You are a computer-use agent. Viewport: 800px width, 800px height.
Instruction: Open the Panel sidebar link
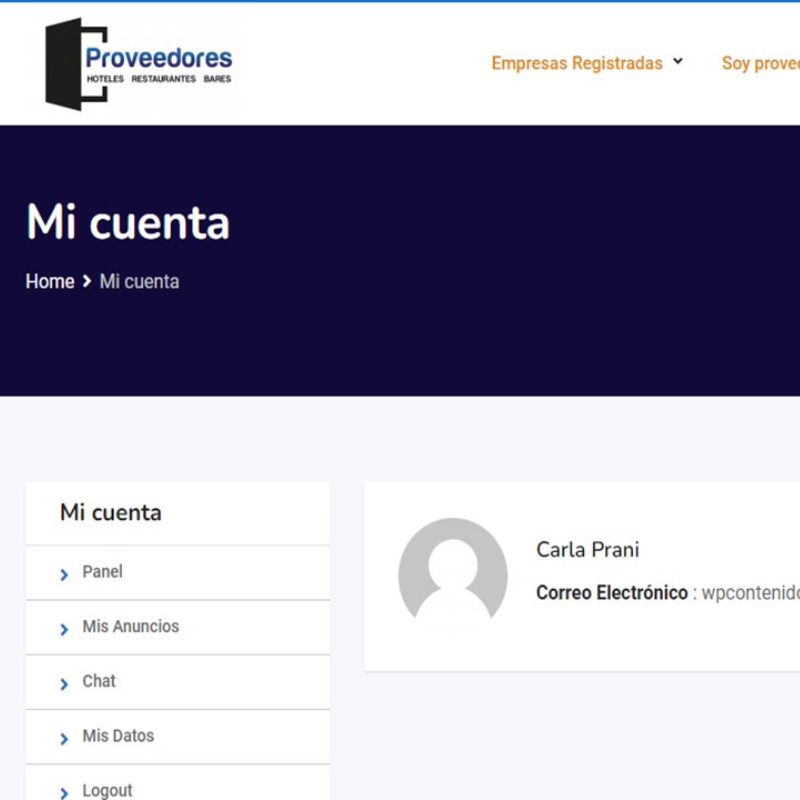(102, 572)
